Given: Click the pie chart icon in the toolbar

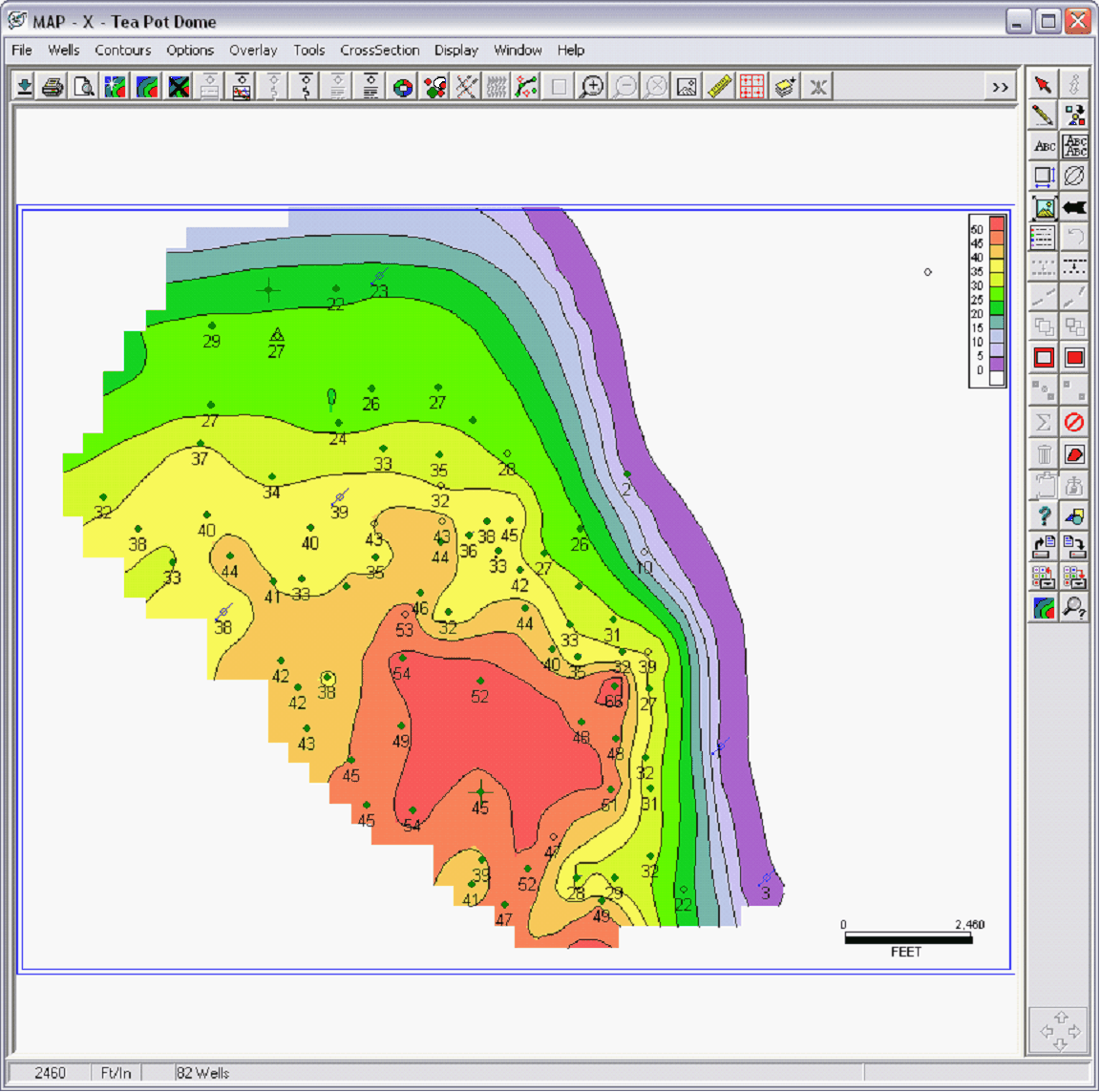Looking at the screenshot, I should [403, 87].
